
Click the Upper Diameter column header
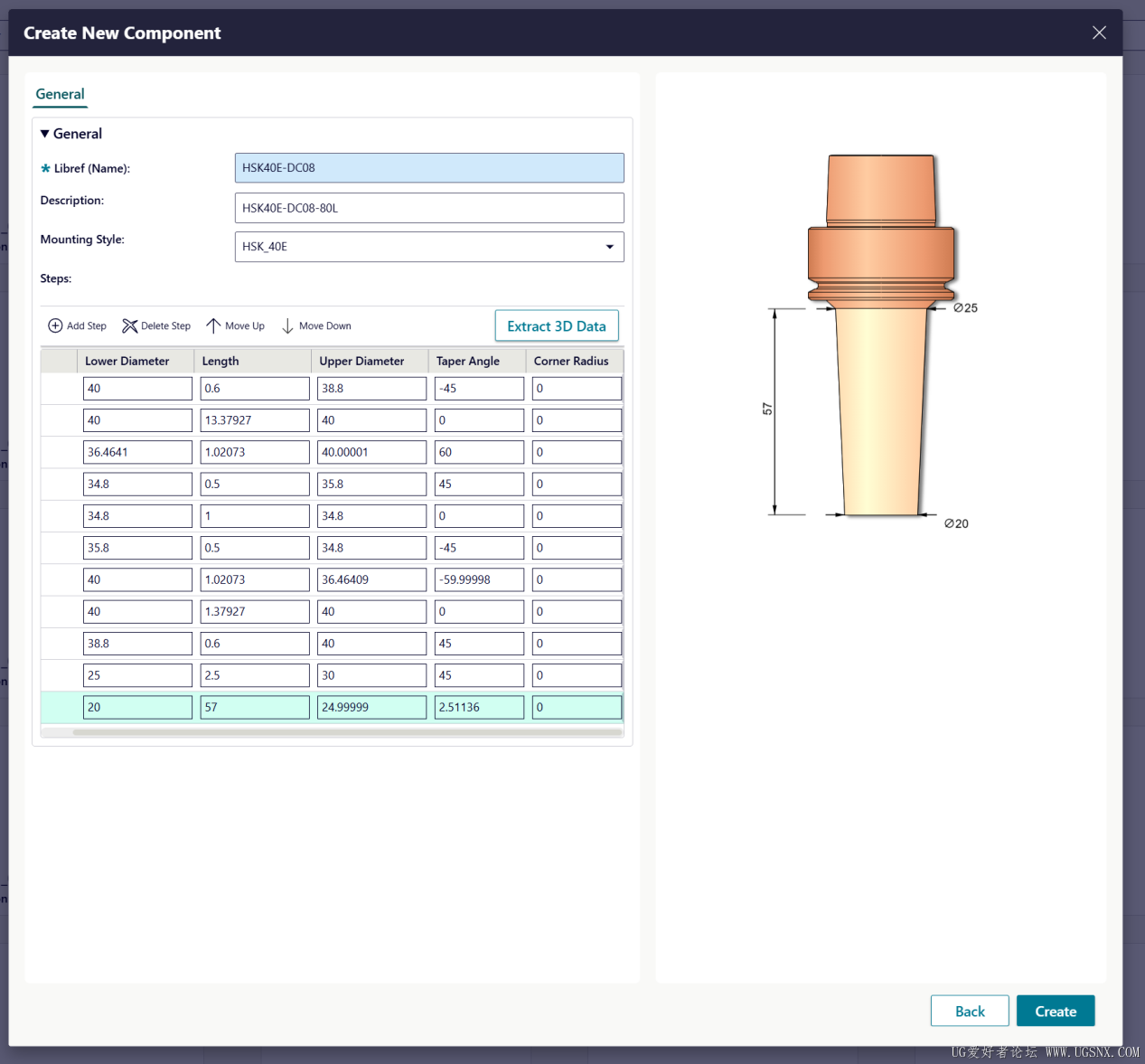coord(371,361)
